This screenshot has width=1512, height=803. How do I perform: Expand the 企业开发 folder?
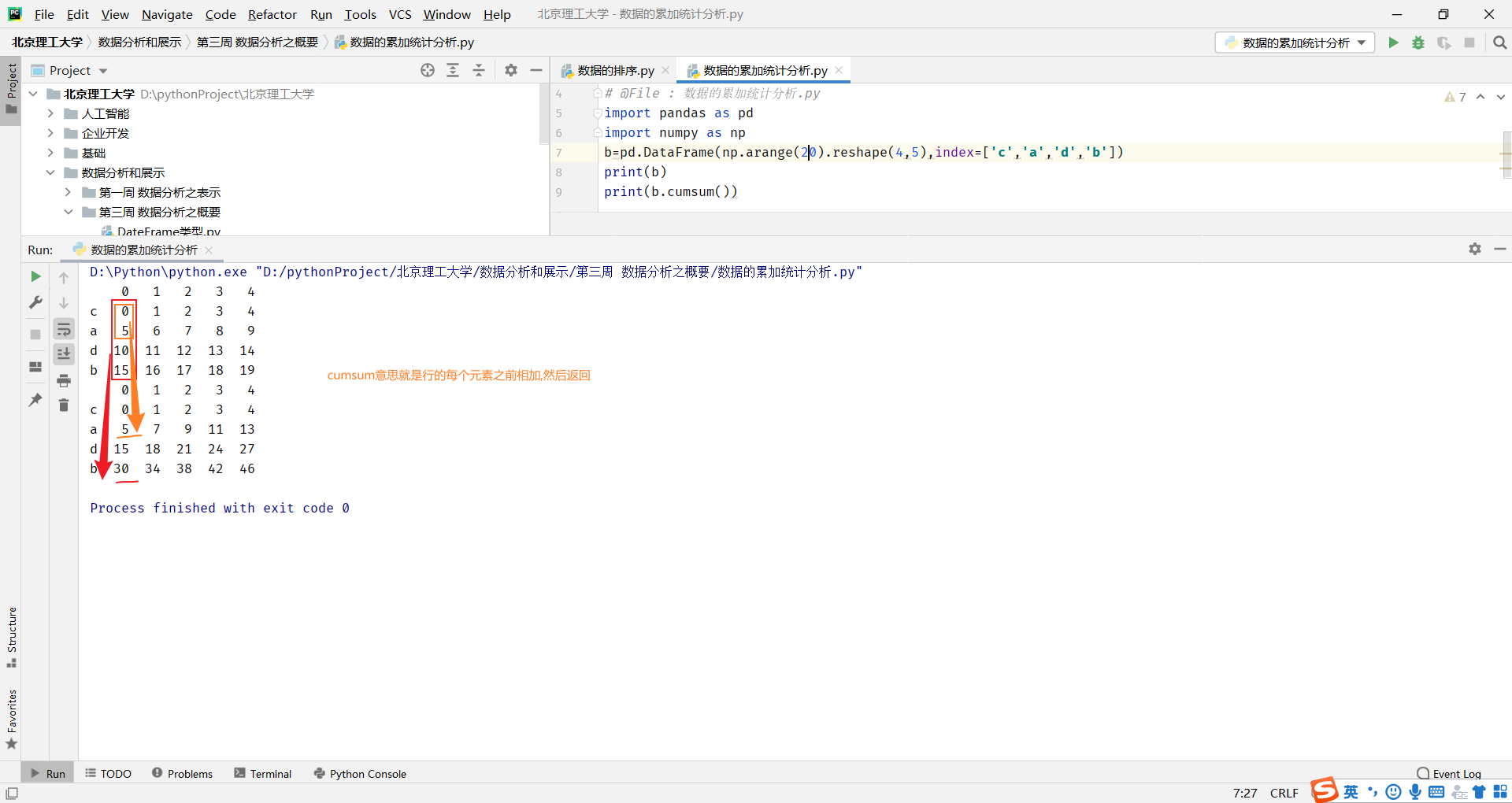(50, 133)
